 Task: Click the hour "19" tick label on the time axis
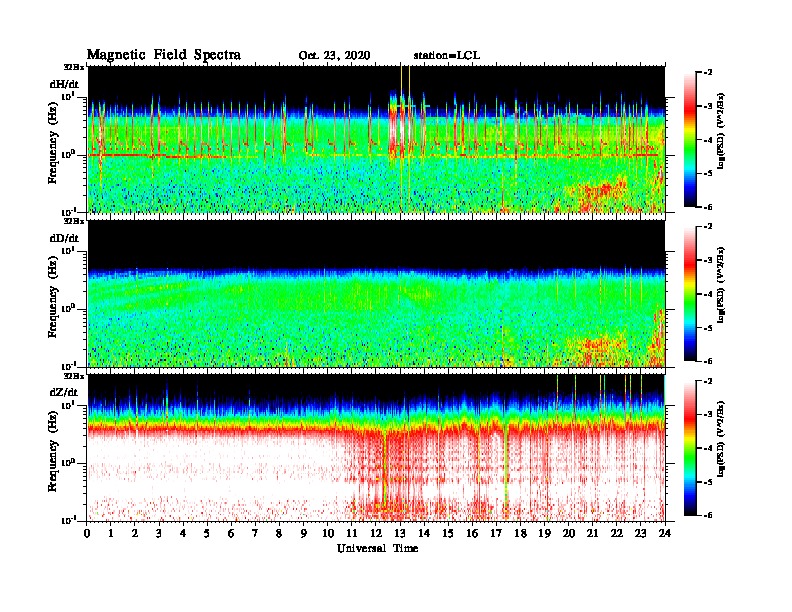click(x=544, y=533)
